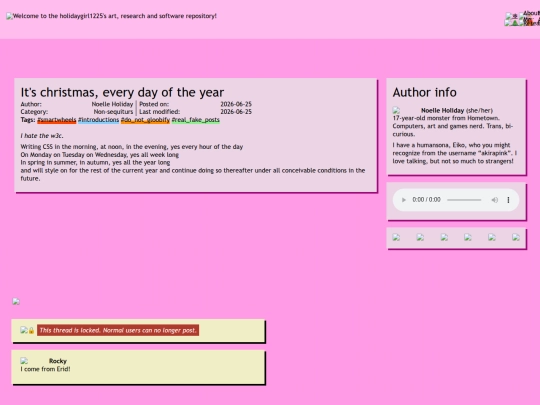This screenshot has width=540, height=405.
Task: Click the line "On Monday on Tuesday on Wednesday"
Action: tap(100, 155)
